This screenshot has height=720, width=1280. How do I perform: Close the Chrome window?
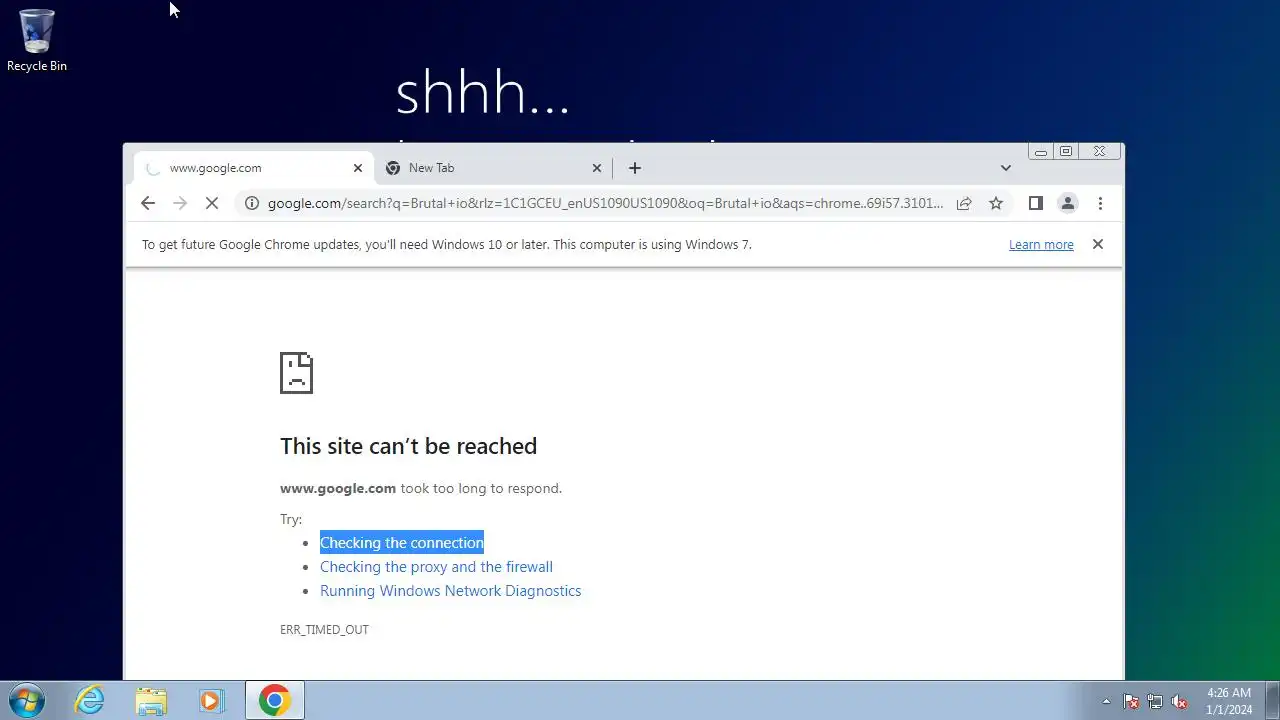[x=1100, y=152]
